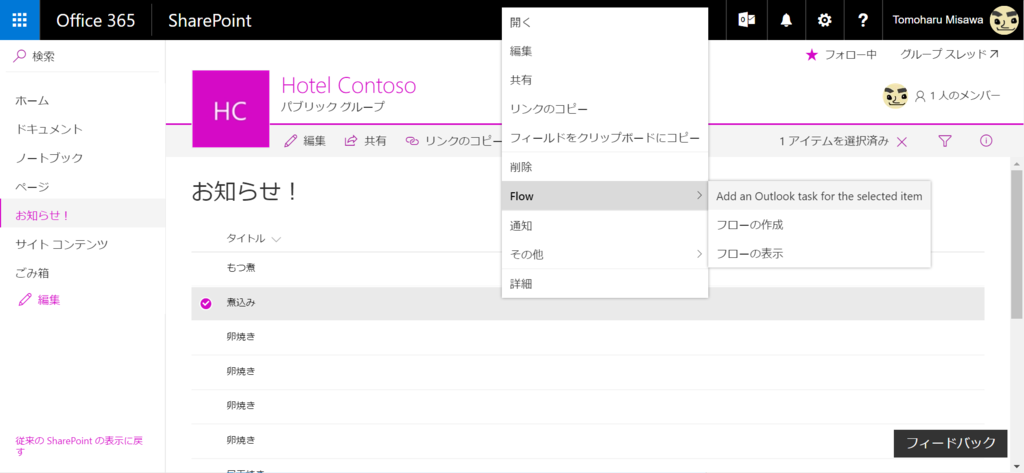Open the タイトル column sort dropdown
The width and height of the screenshot is (1024, 473).
[276, 239]
